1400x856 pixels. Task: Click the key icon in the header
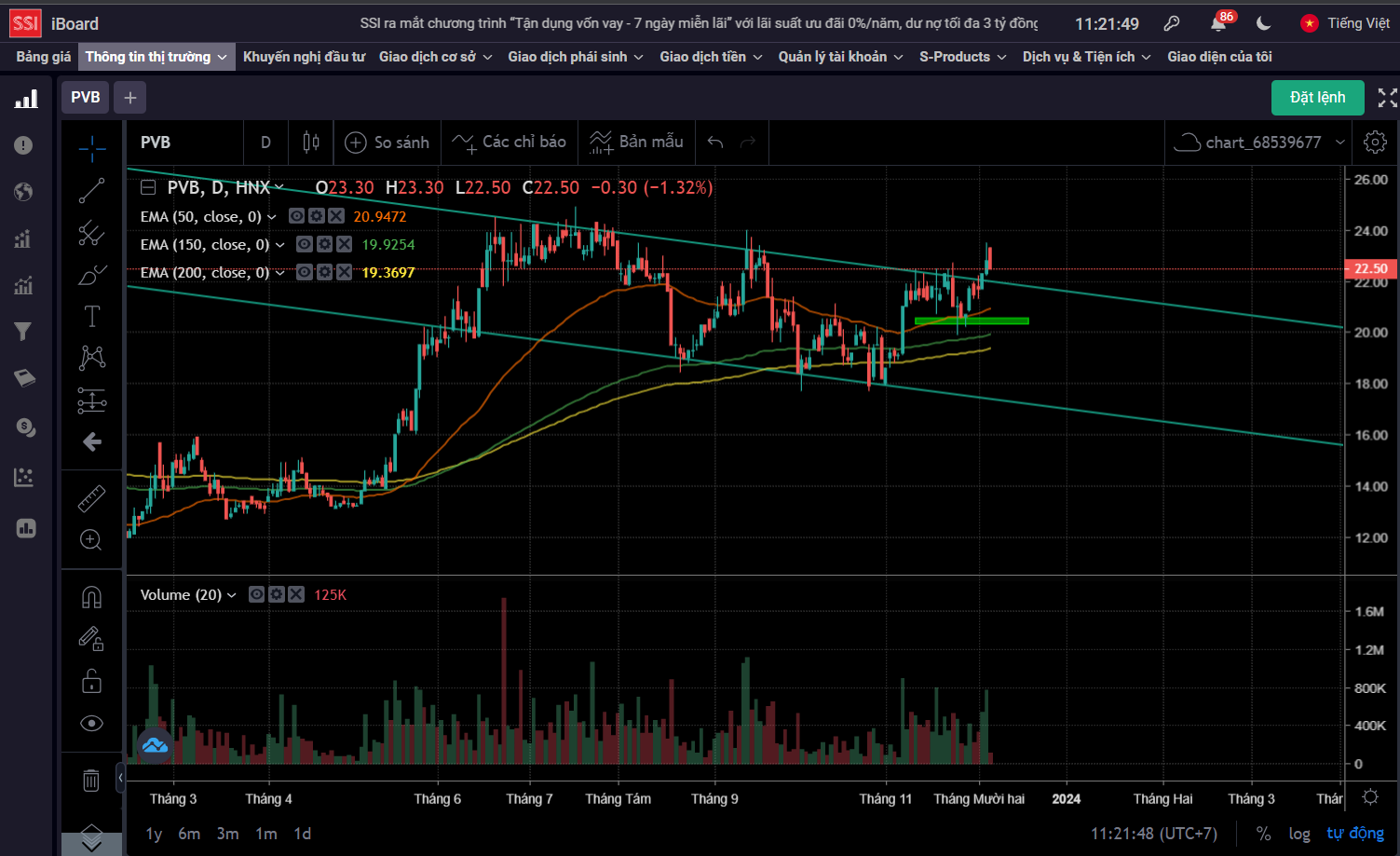pos(1172,23)
